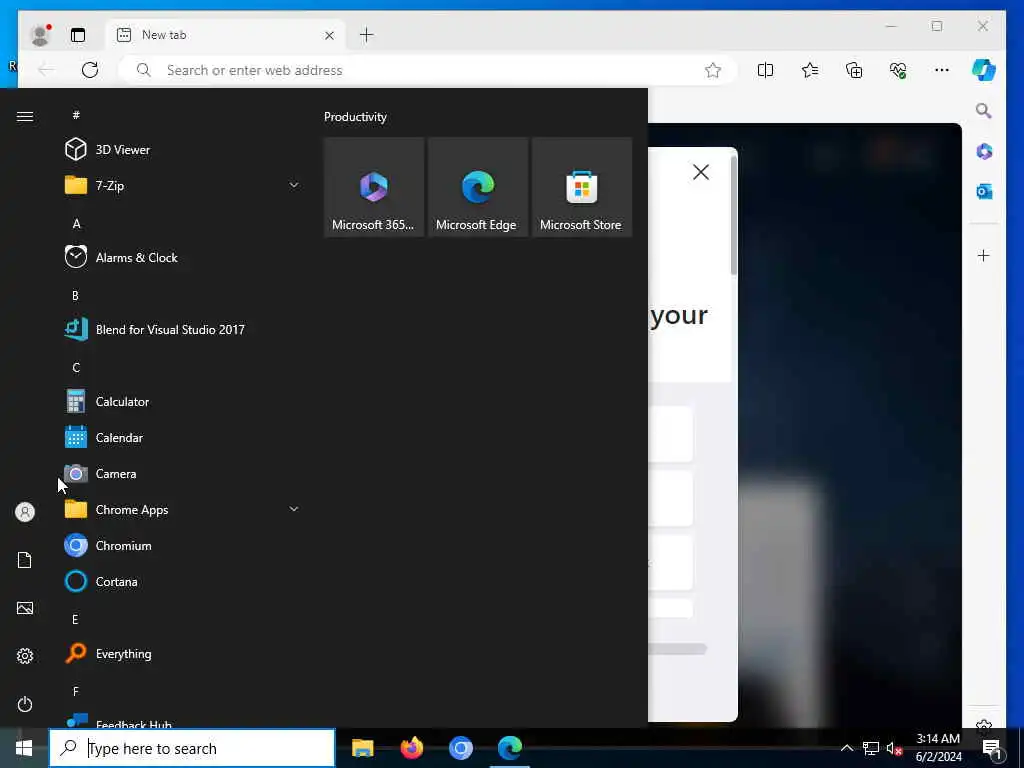Click the Microsoft Edge tile
Viewport: 1024px width, 768px height.
coord(477,187)
